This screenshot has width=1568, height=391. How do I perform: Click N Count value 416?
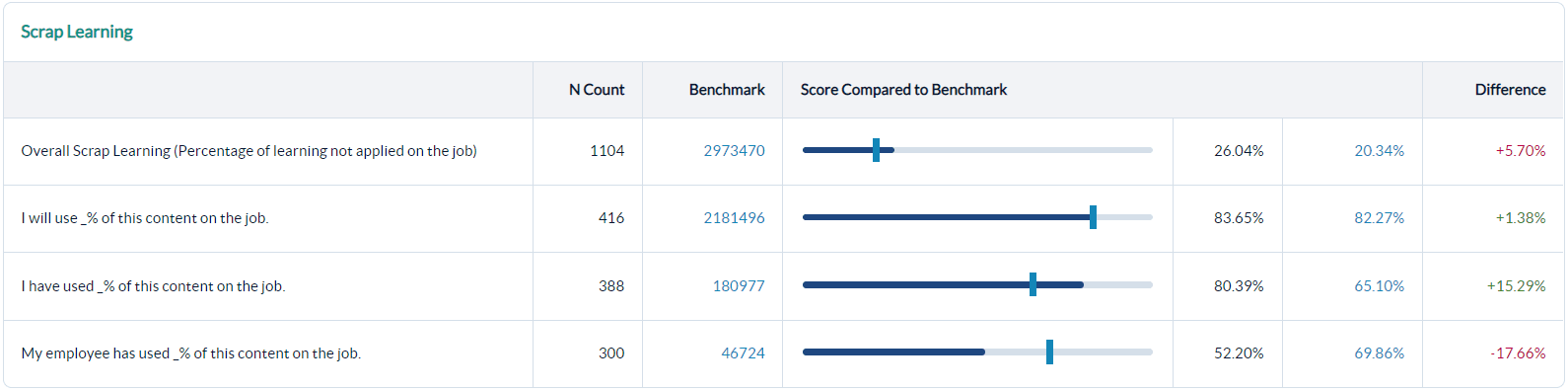click(x=611, y=218)
